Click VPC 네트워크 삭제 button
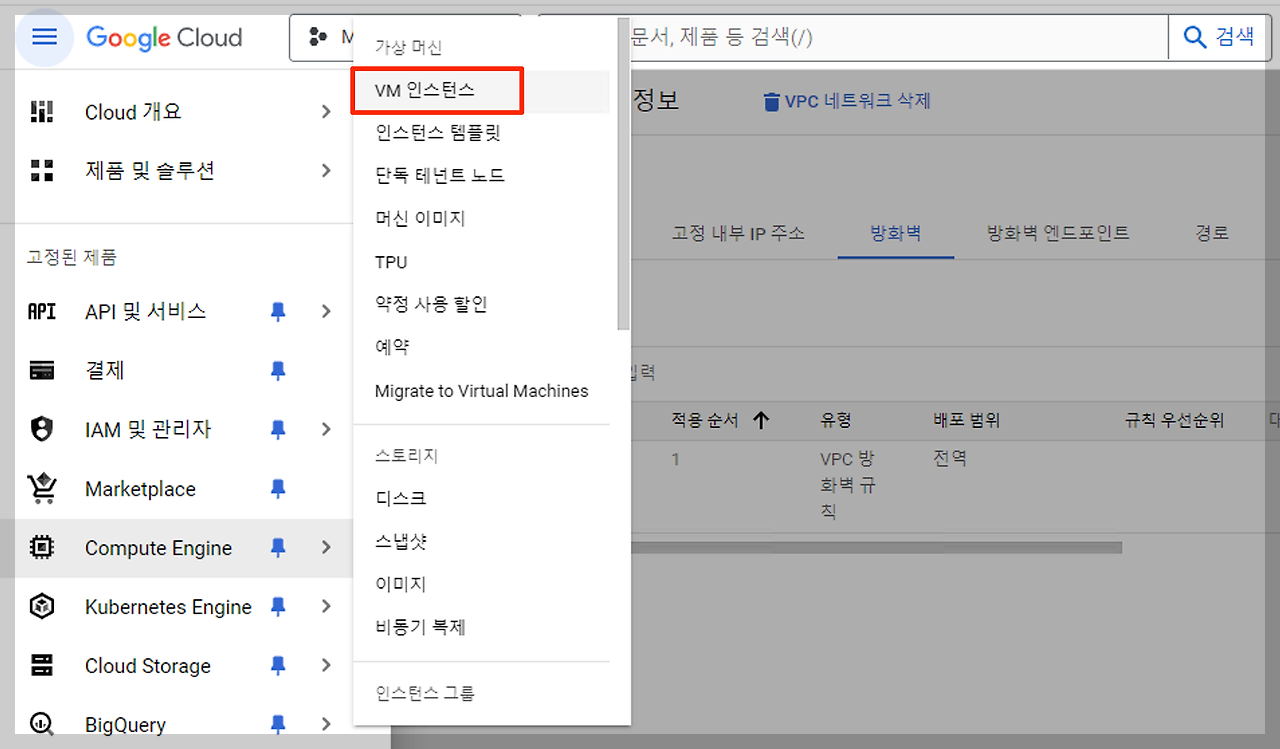1280x749 pixels. [847, 102]
